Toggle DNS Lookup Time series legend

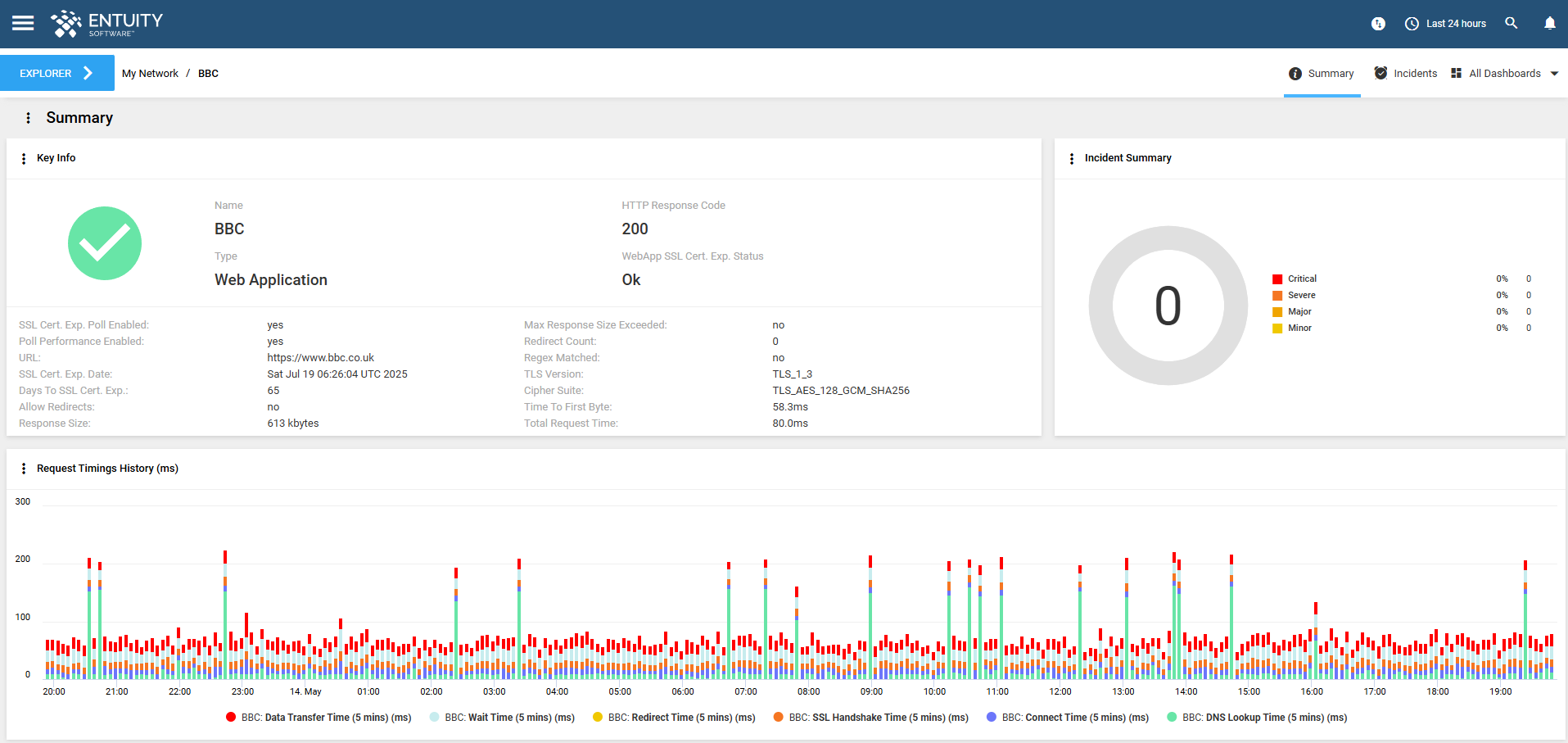[1257, 718]
